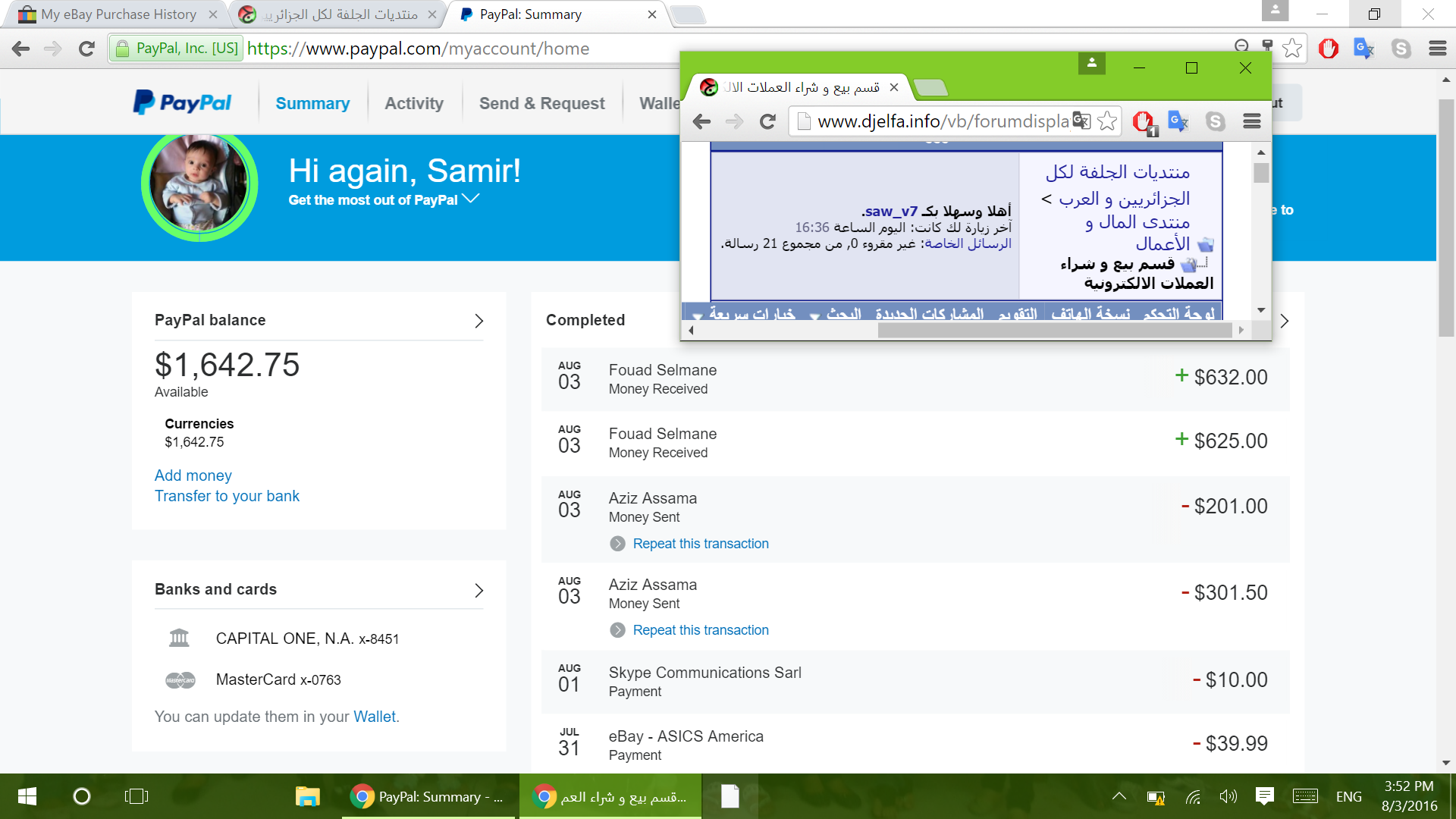Click the Wi-Fi network tray icon

(x=1193, y=797)
